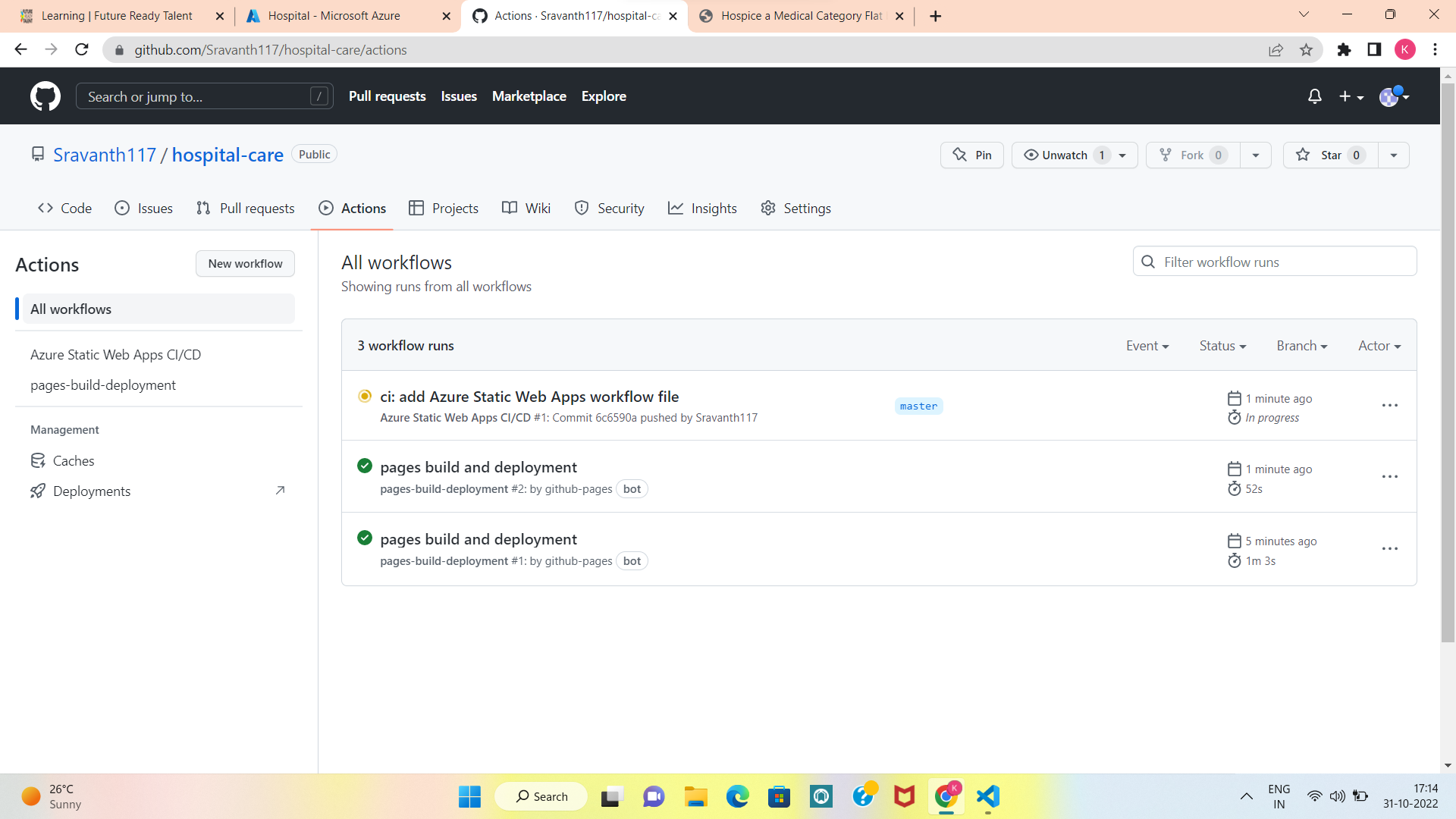Open the Hospice a Medical Category tab
Screen dimensions: 1456x819
click(x=798, y=15)
